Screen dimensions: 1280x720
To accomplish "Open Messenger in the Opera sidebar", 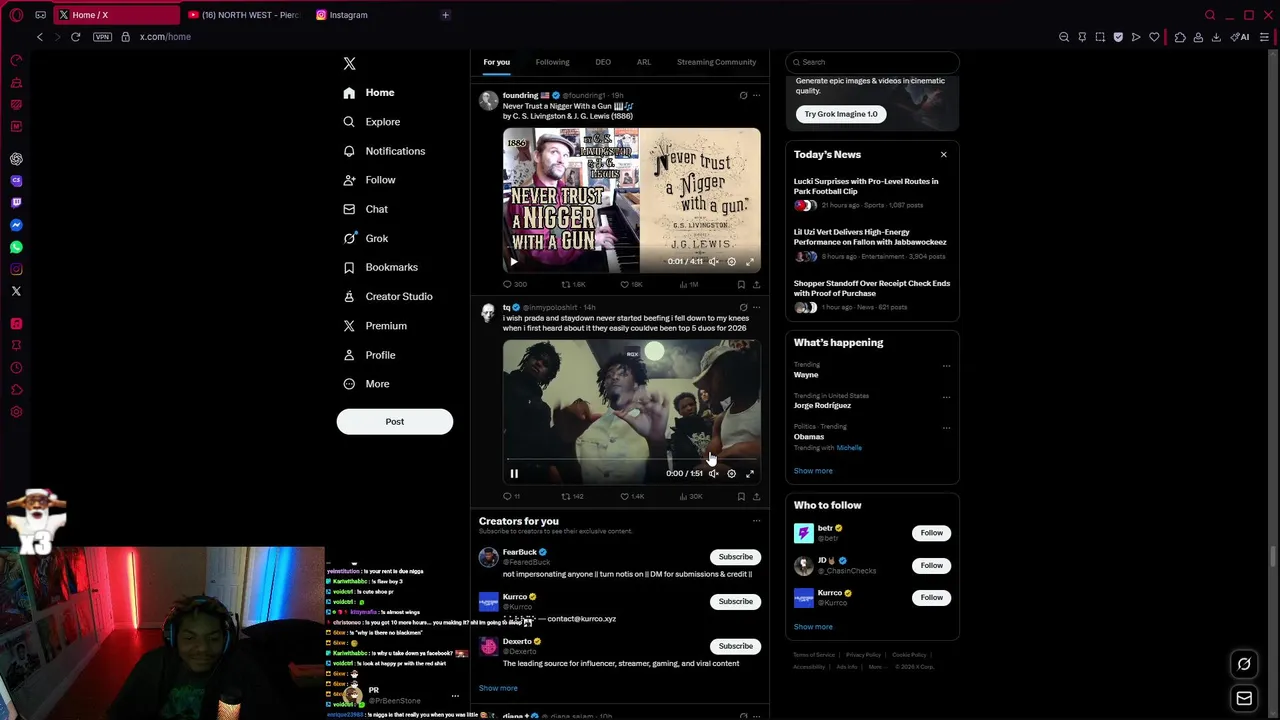I will 16,225.
